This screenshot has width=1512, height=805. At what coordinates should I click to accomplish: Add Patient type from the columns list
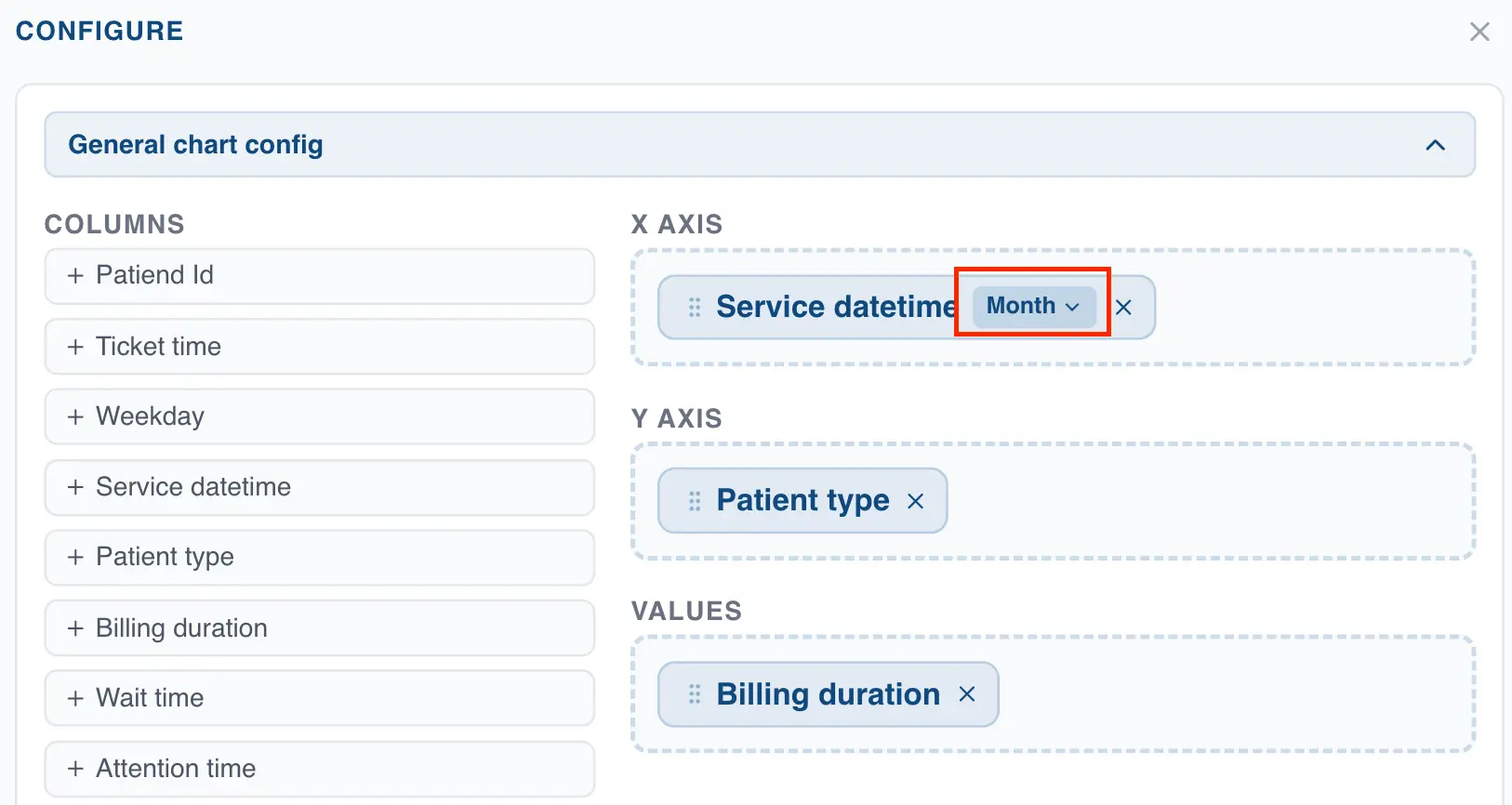point(319,558)
